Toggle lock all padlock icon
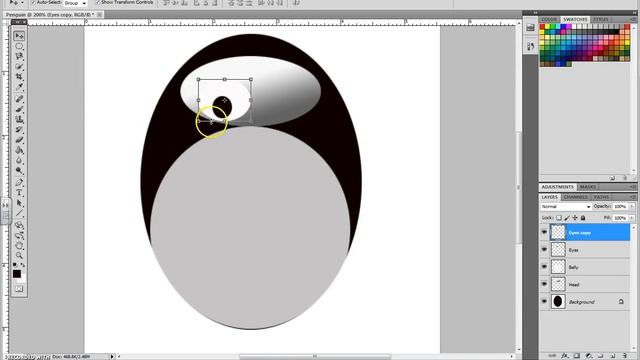The image size is (640, 360). [x=583, y=218]
